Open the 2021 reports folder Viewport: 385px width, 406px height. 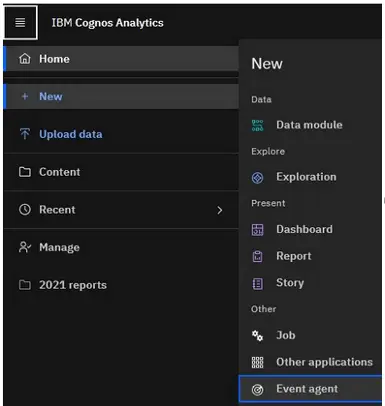pos(121,285)
